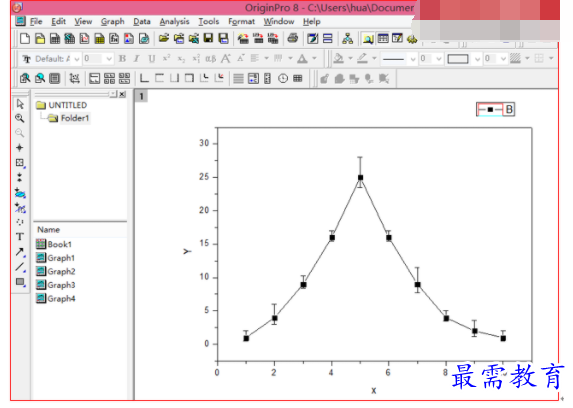This screenshot has height=408, width=573.
Task: Toggle Project Explorer visibility button
Action: (x=368, y=38)
